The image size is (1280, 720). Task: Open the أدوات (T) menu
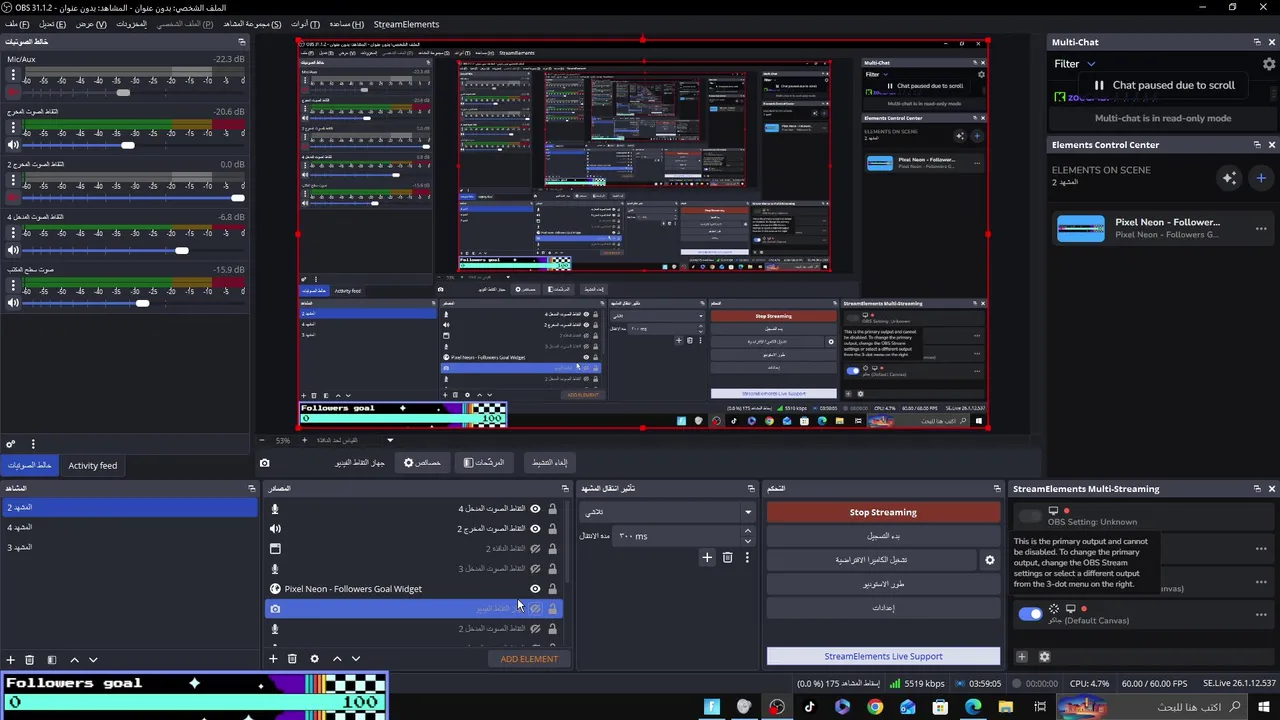pyautogui.click(x=305, y=24)
